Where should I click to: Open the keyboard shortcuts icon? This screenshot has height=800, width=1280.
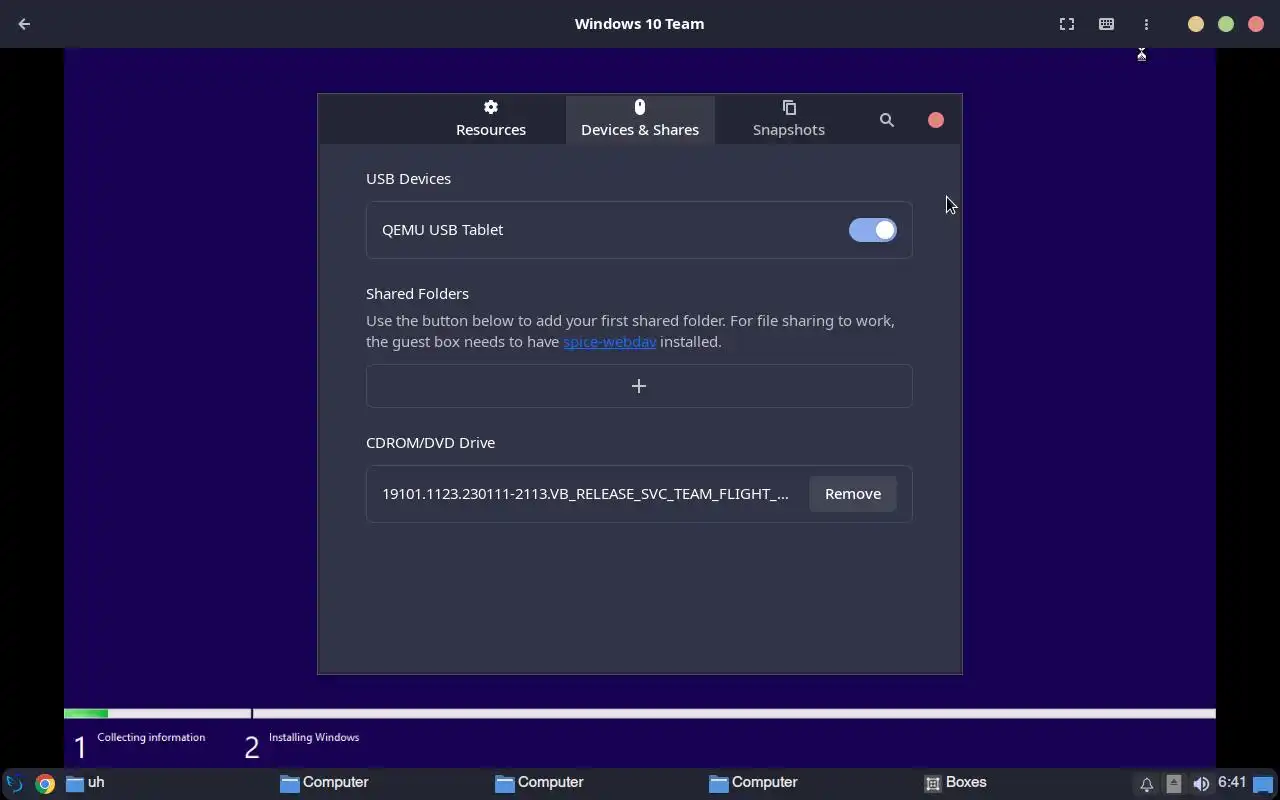(1106, 24)
